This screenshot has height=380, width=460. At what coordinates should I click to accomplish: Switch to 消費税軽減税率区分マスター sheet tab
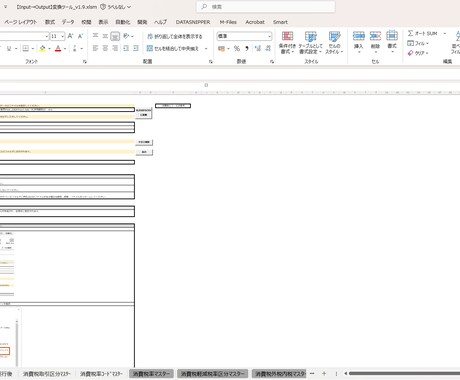213,374
